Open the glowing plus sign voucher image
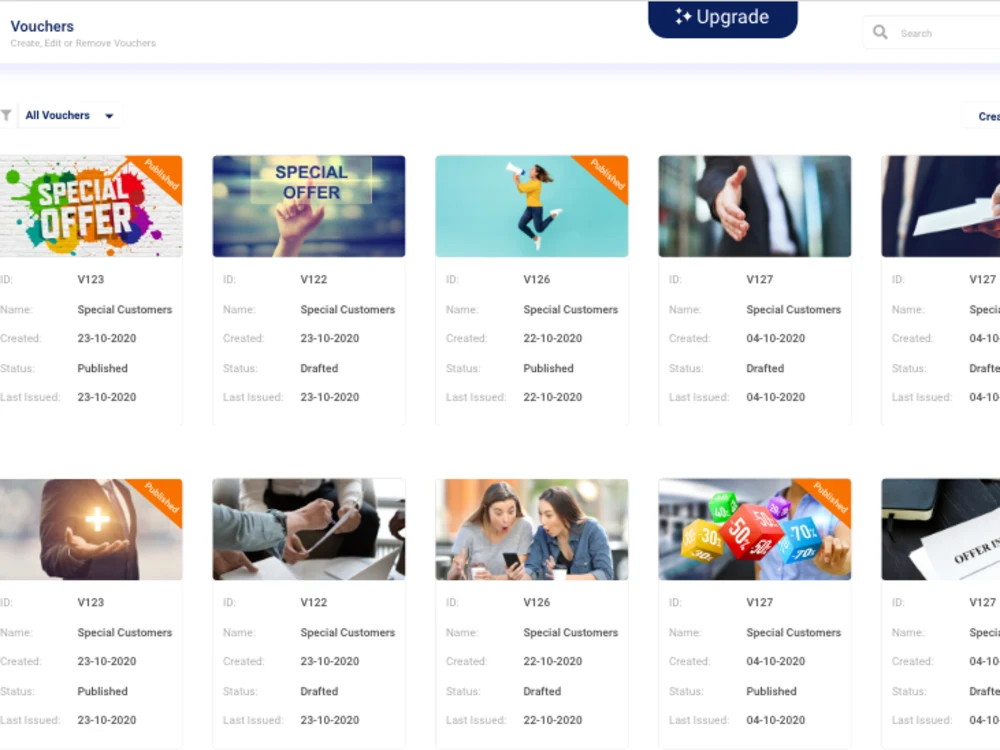Screen dimensions: 1000x750 click(91, 529)
